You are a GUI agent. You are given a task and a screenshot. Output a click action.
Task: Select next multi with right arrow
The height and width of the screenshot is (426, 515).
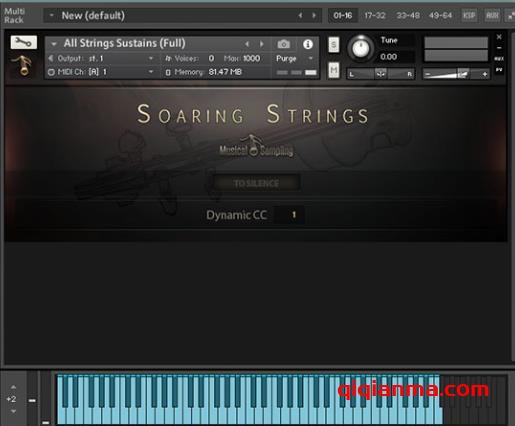click(x=314, y=15)
